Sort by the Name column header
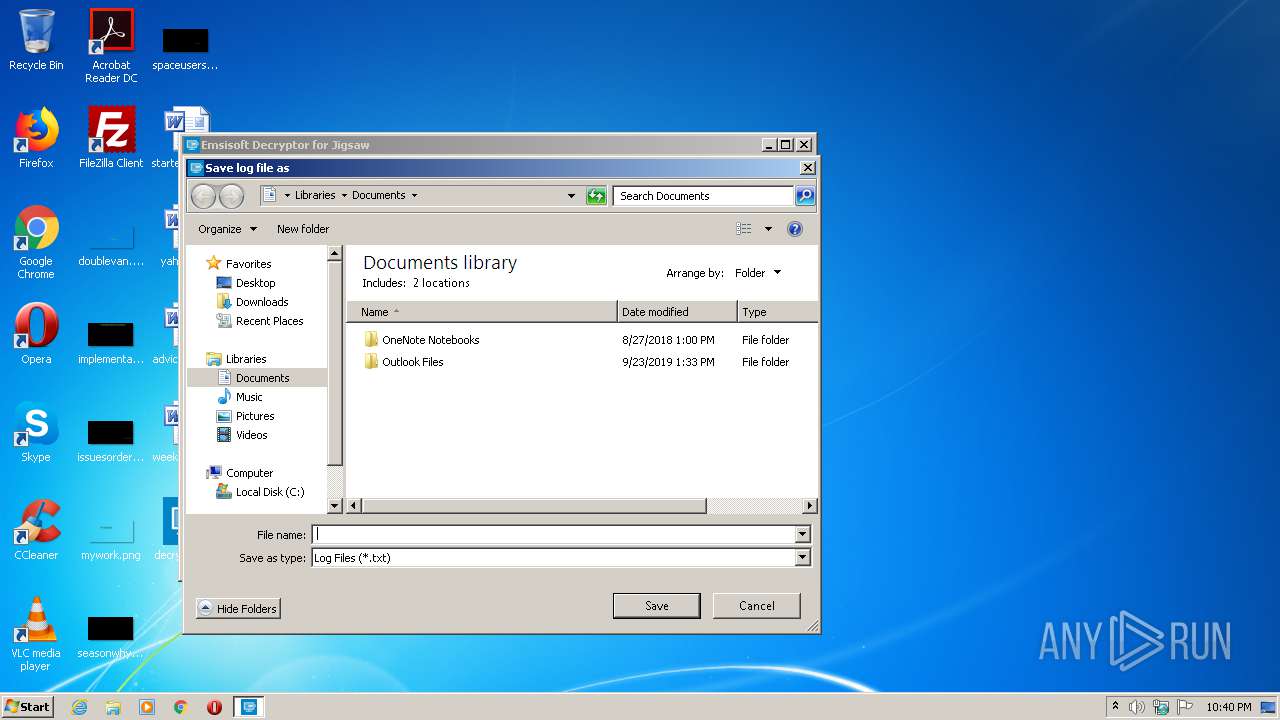1280x720 pixels. click(482, 312)
